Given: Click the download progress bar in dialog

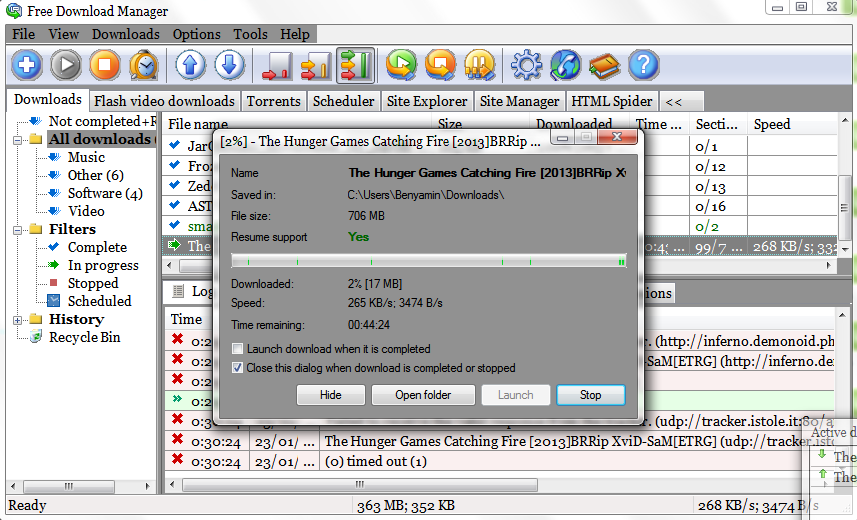Looking at the screenshot, I should point(428,261).
